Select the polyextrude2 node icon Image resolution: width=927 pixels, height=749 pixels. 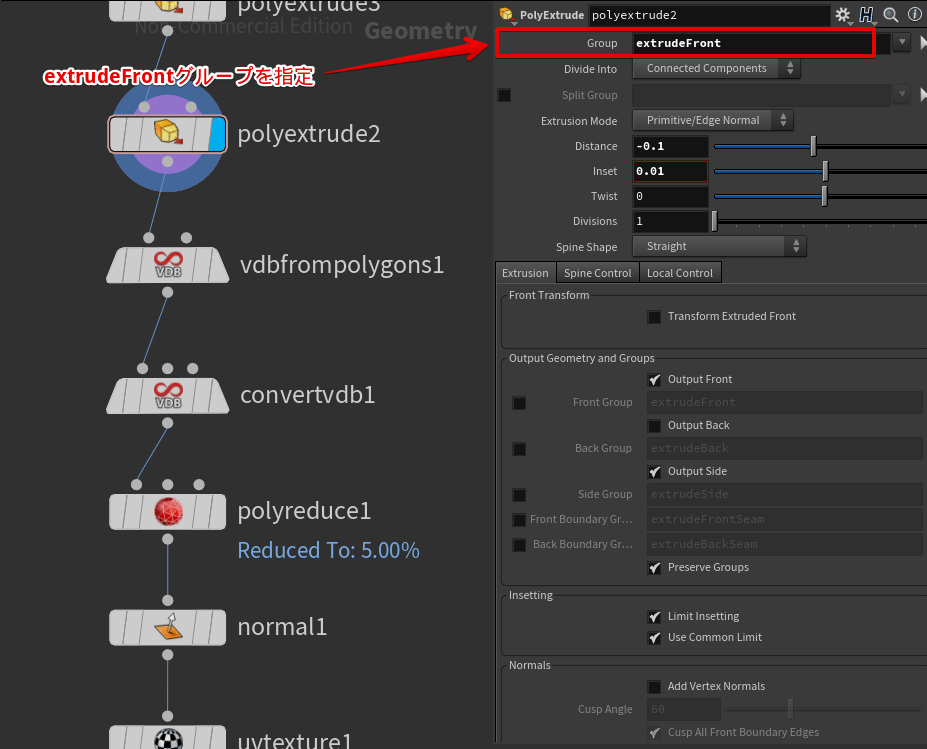pos(168,132)
